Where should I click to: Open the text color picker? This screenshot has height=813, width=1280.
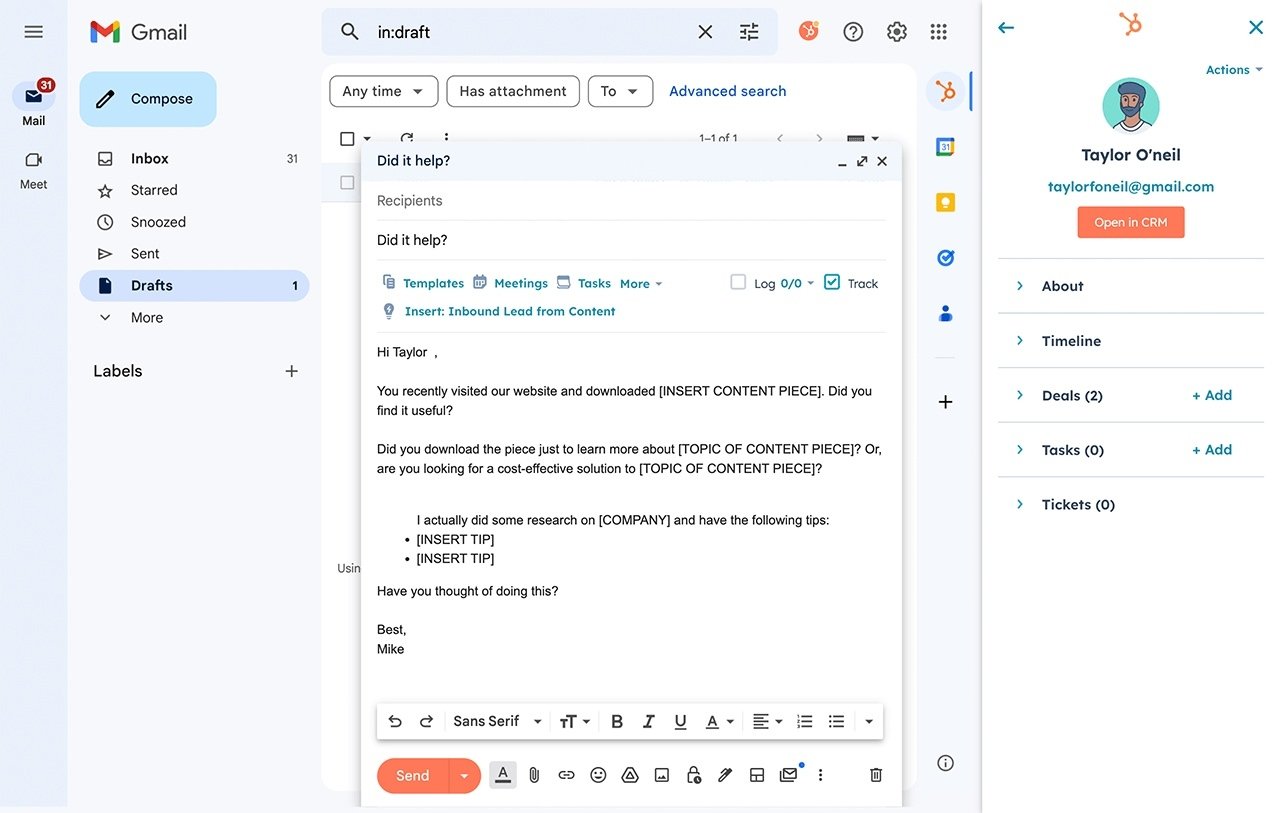713,720
